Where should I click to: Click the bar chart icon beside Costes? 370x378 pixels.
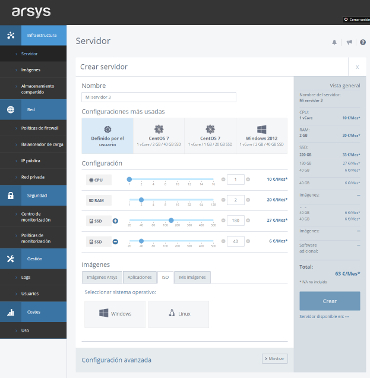(x=11, y=312)
